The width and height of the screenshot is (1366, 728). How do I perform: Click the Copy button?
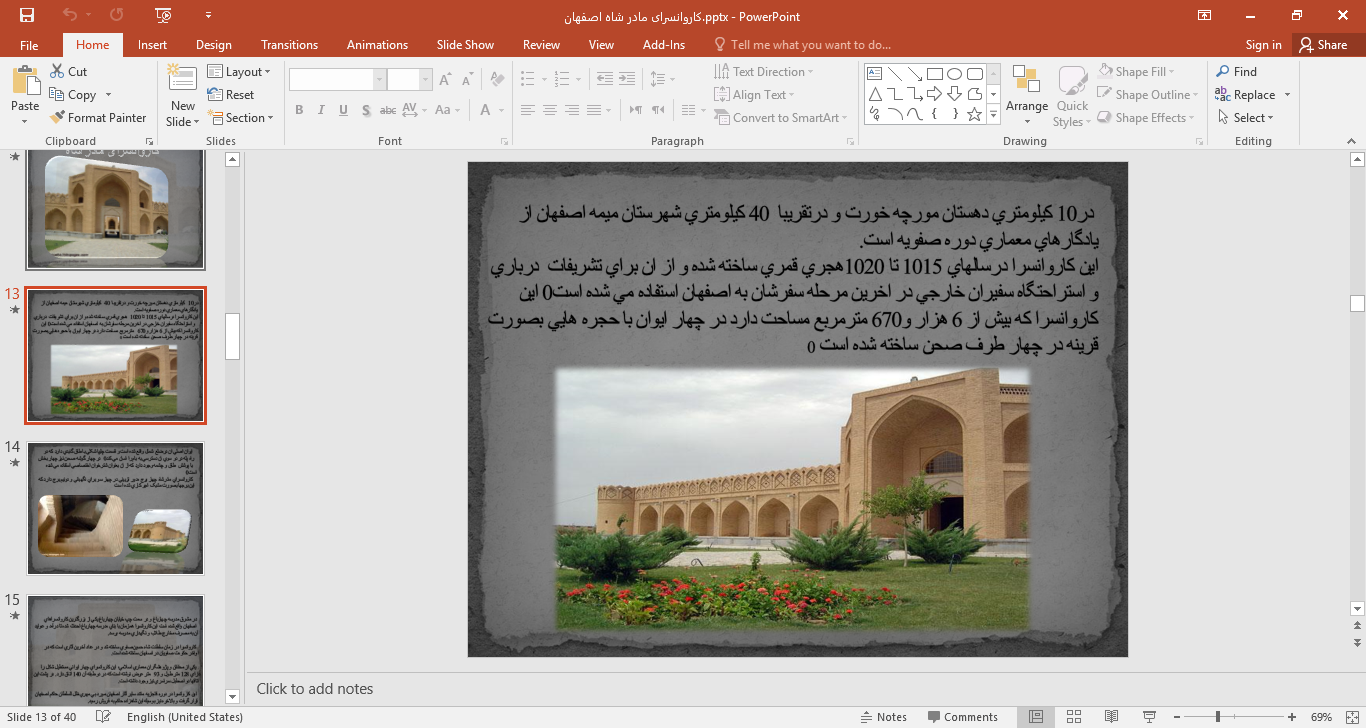coord(74,95)
